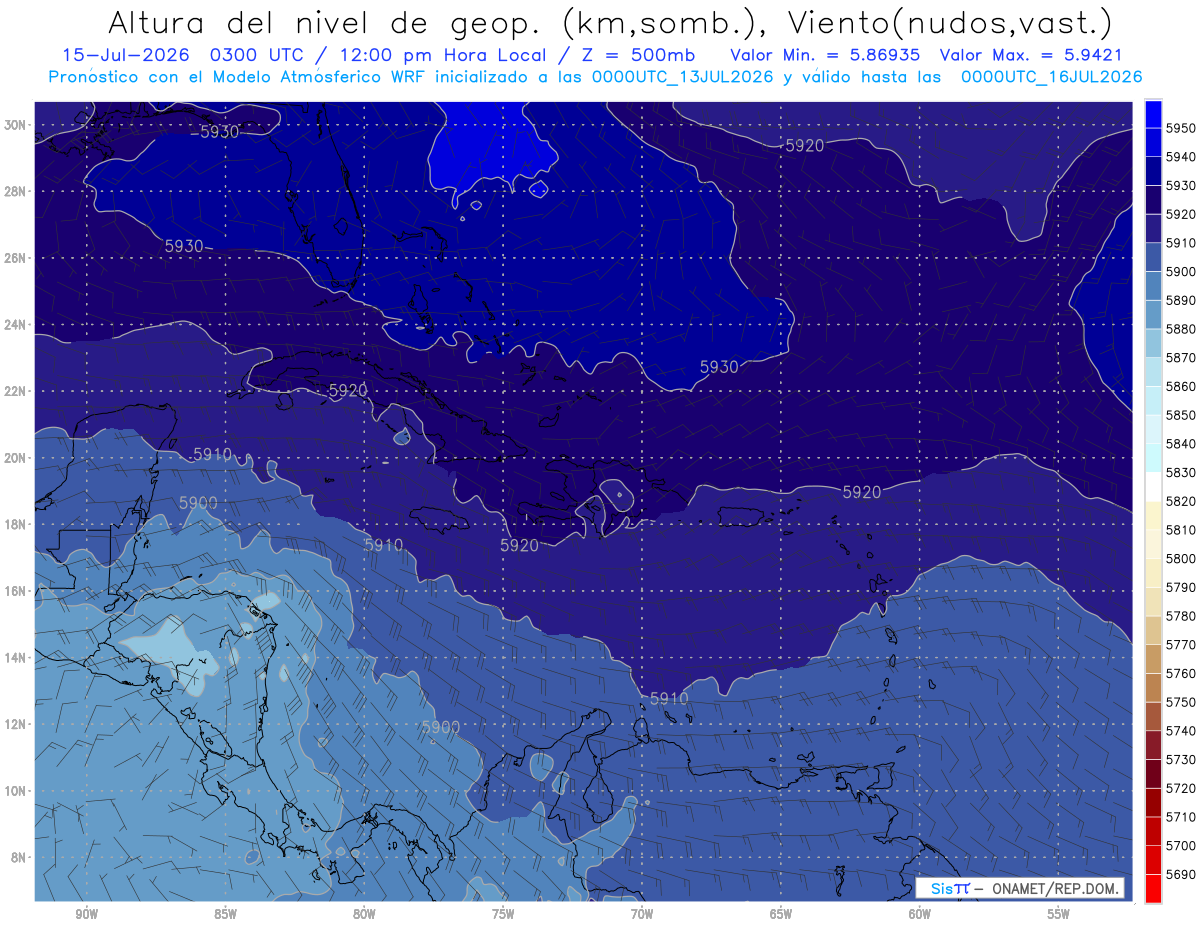Click the 'ONAMET/REP.DOM.' credit text
The width and height of the screenshot is (1200, 927).
1055,888
